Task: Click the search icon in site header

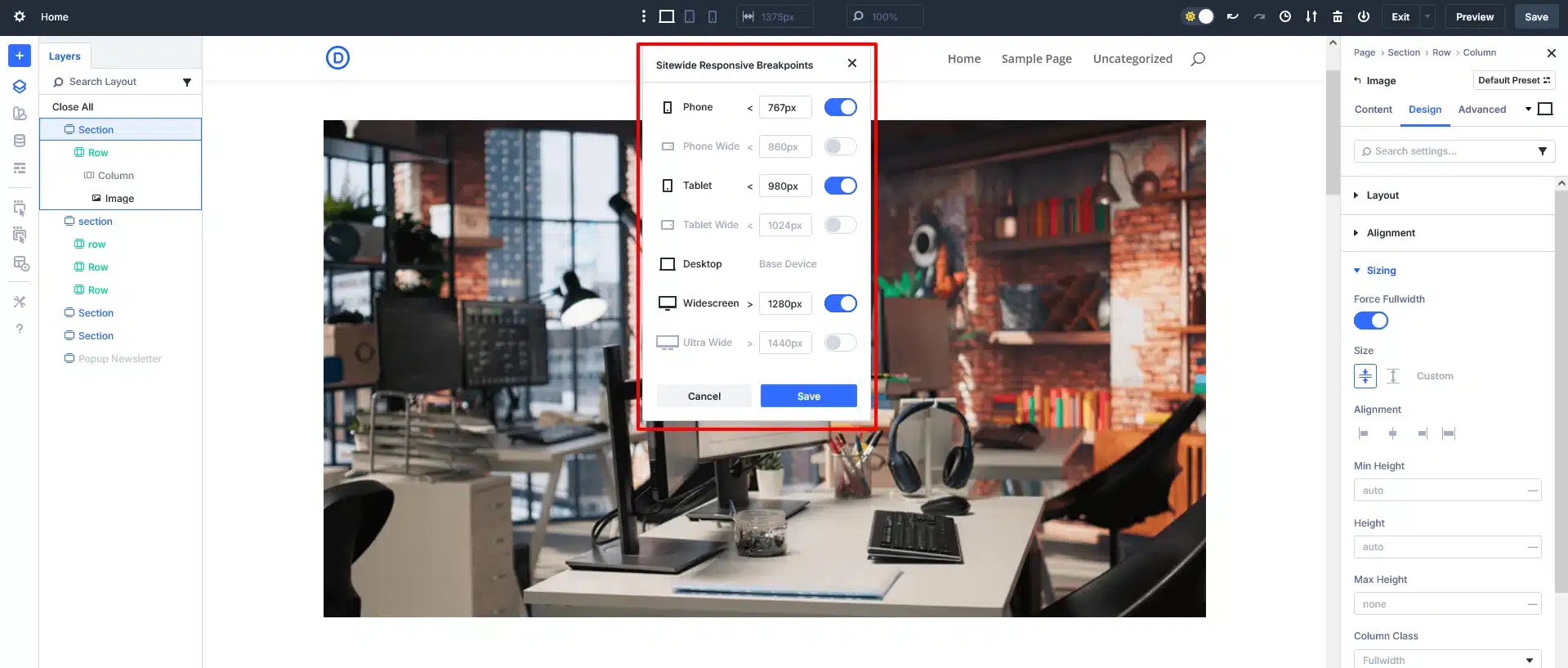Action: (1198, 59)
